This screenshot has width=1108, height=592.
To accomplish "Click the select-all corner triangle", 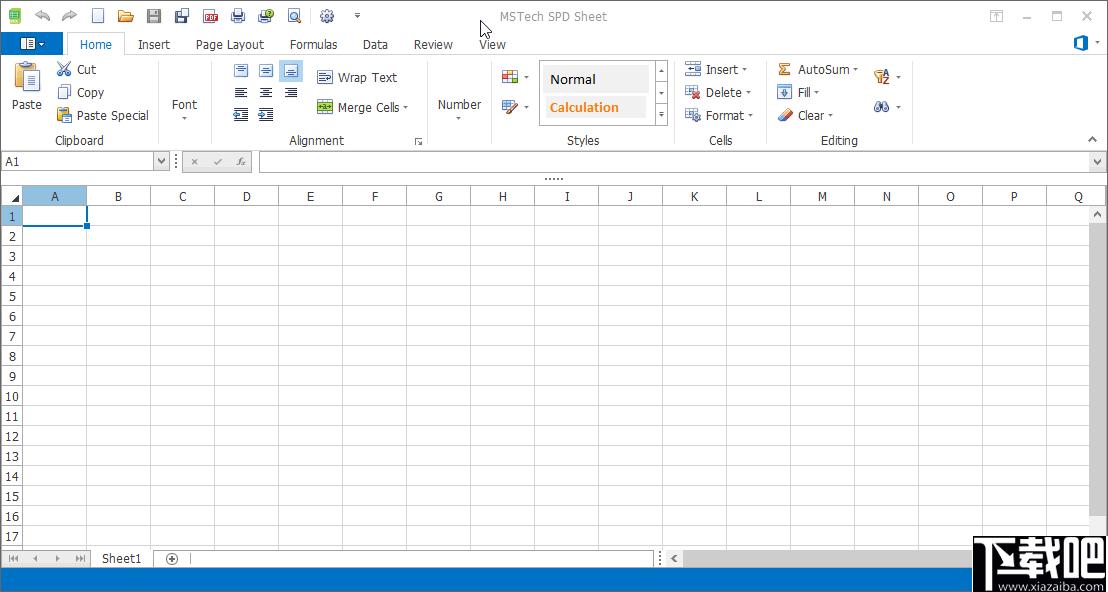I will click(x=11, y=196).
